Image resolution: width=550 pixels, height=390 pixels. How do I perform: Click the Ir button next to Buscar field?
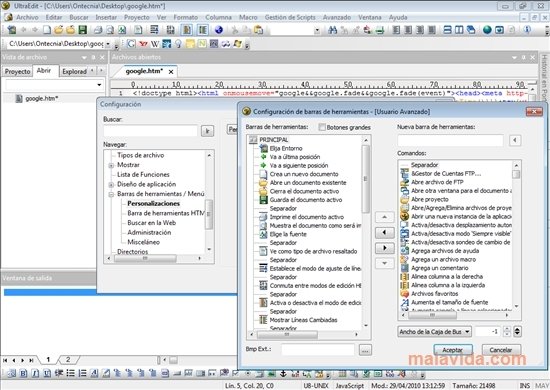click(207, 131)
